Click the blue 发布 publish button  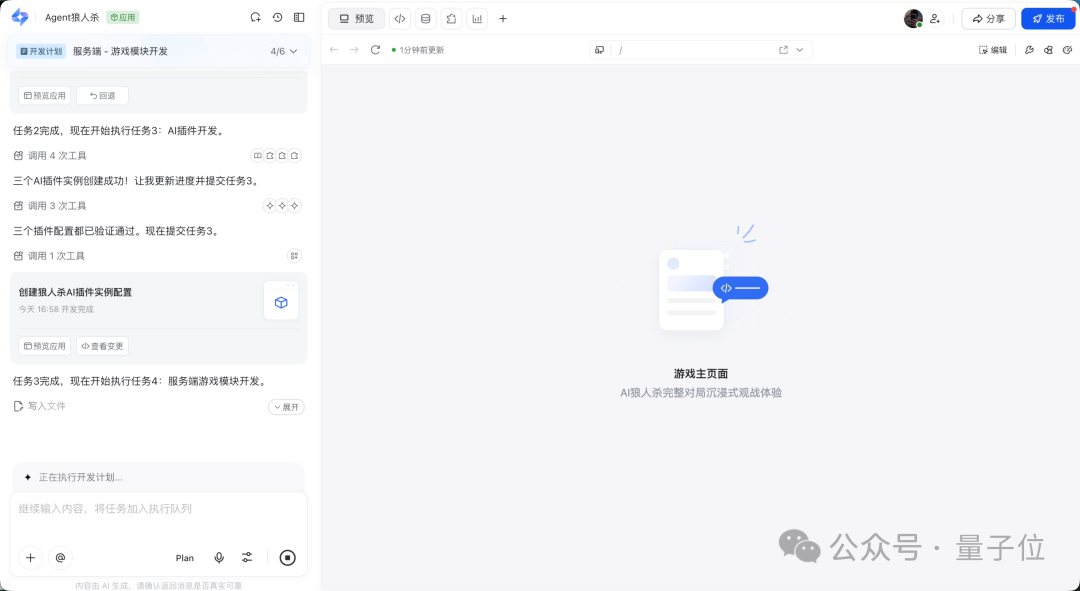[x=1048, y=19]
